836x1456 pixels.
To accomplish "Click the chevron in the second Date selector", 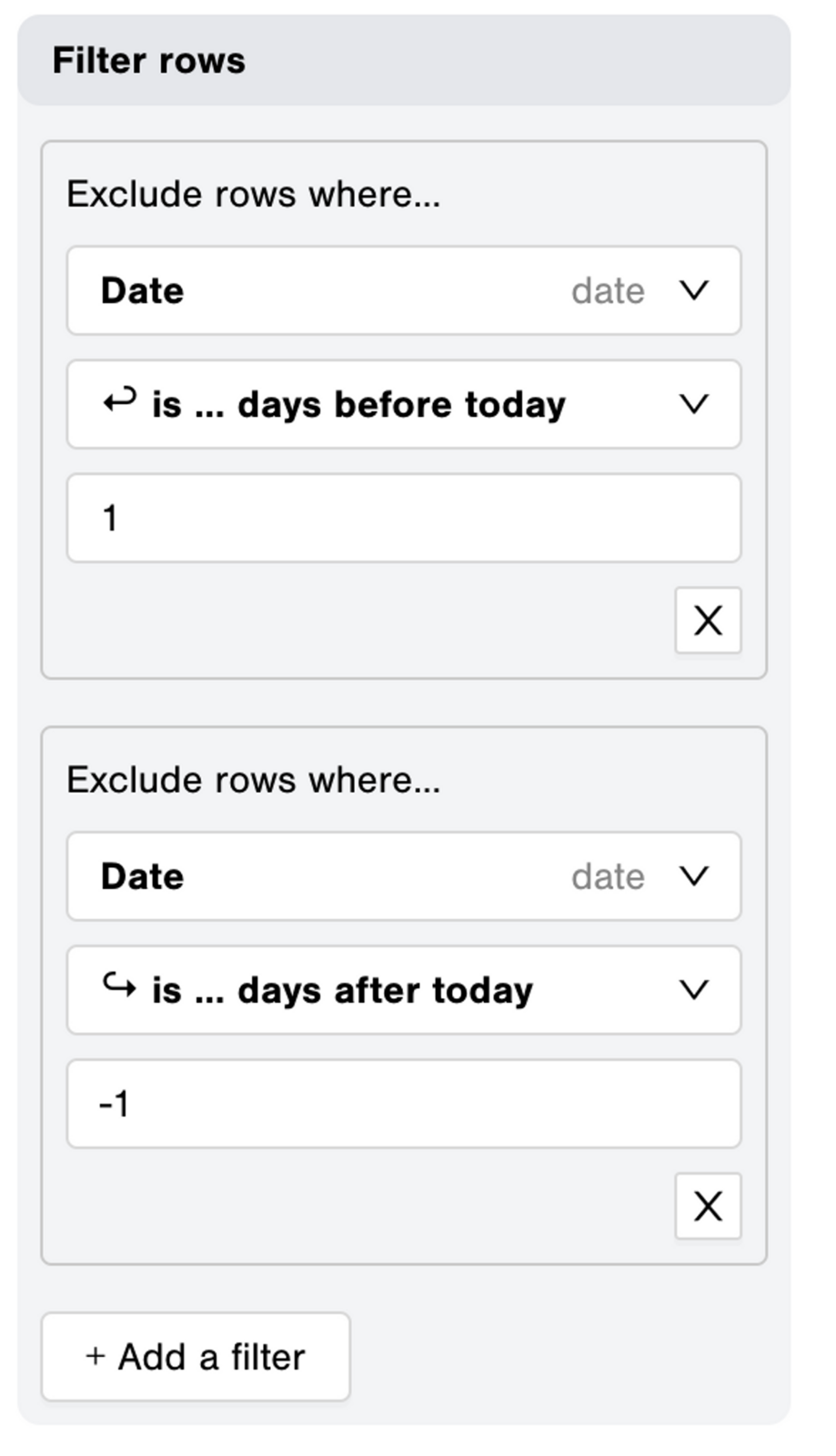I will [694, 876].
